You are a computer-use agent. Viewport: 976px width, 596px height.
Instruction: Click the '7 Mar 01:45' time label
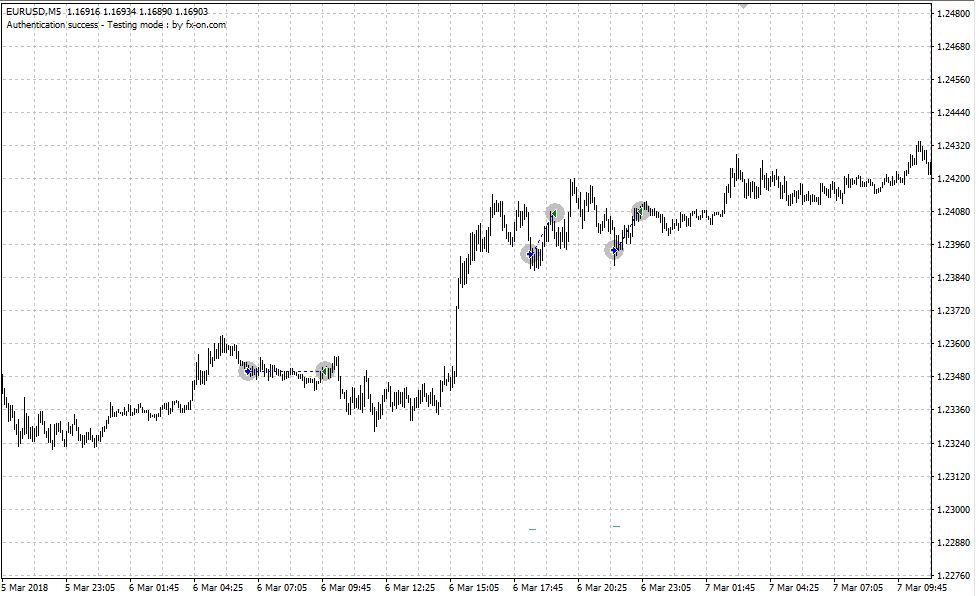pos(730,587)
